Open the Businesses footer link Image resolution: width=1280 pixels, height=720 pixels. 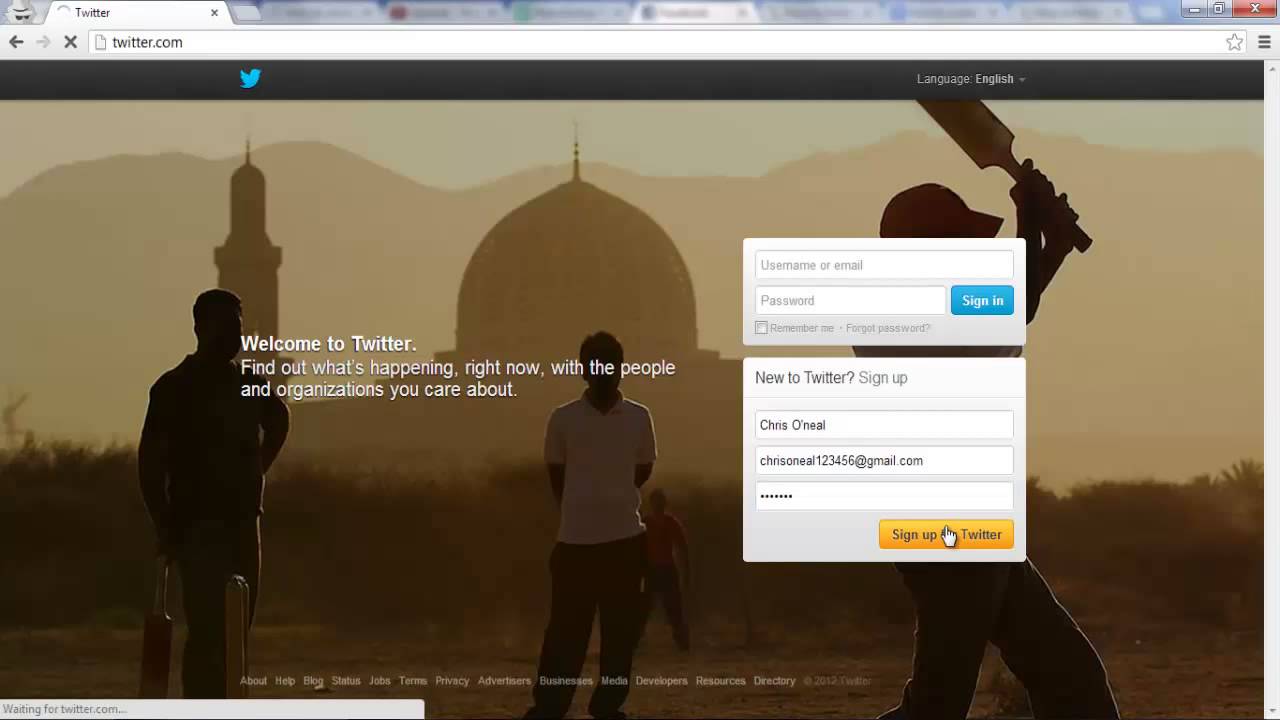(x=566, y=681)
